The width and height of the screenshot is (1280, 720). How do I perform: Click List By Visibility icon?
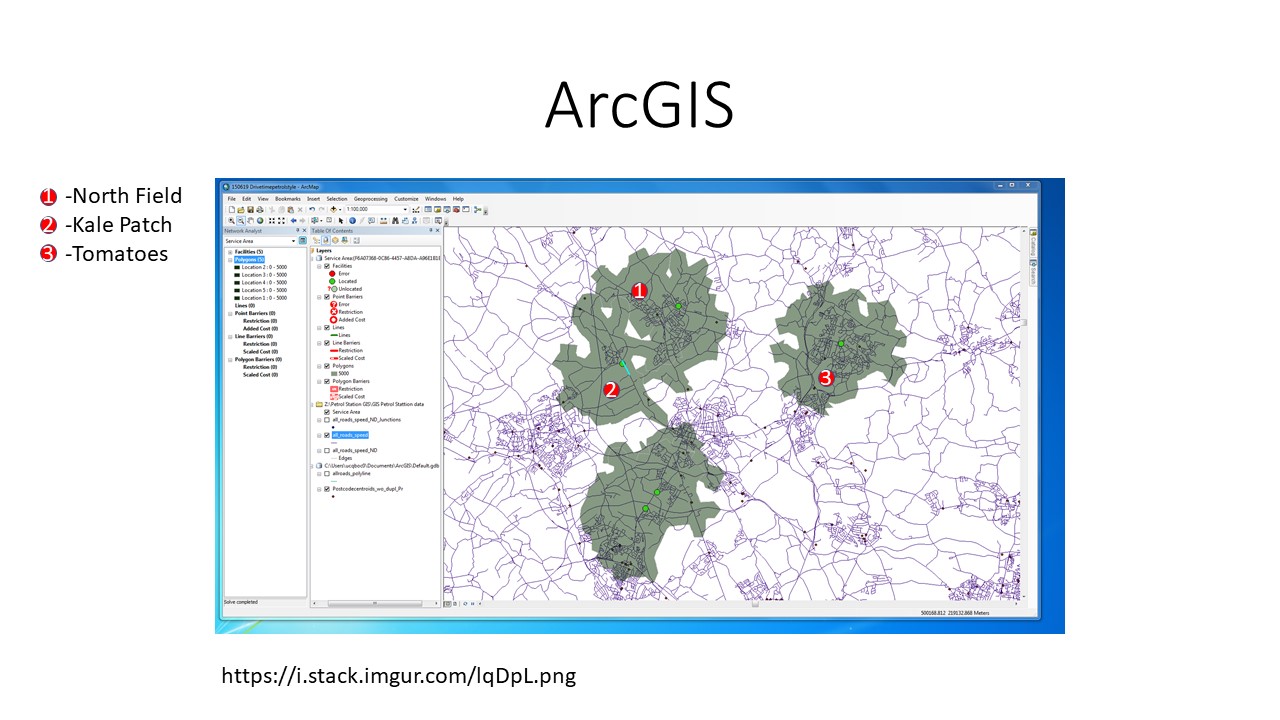click(335, 240)
